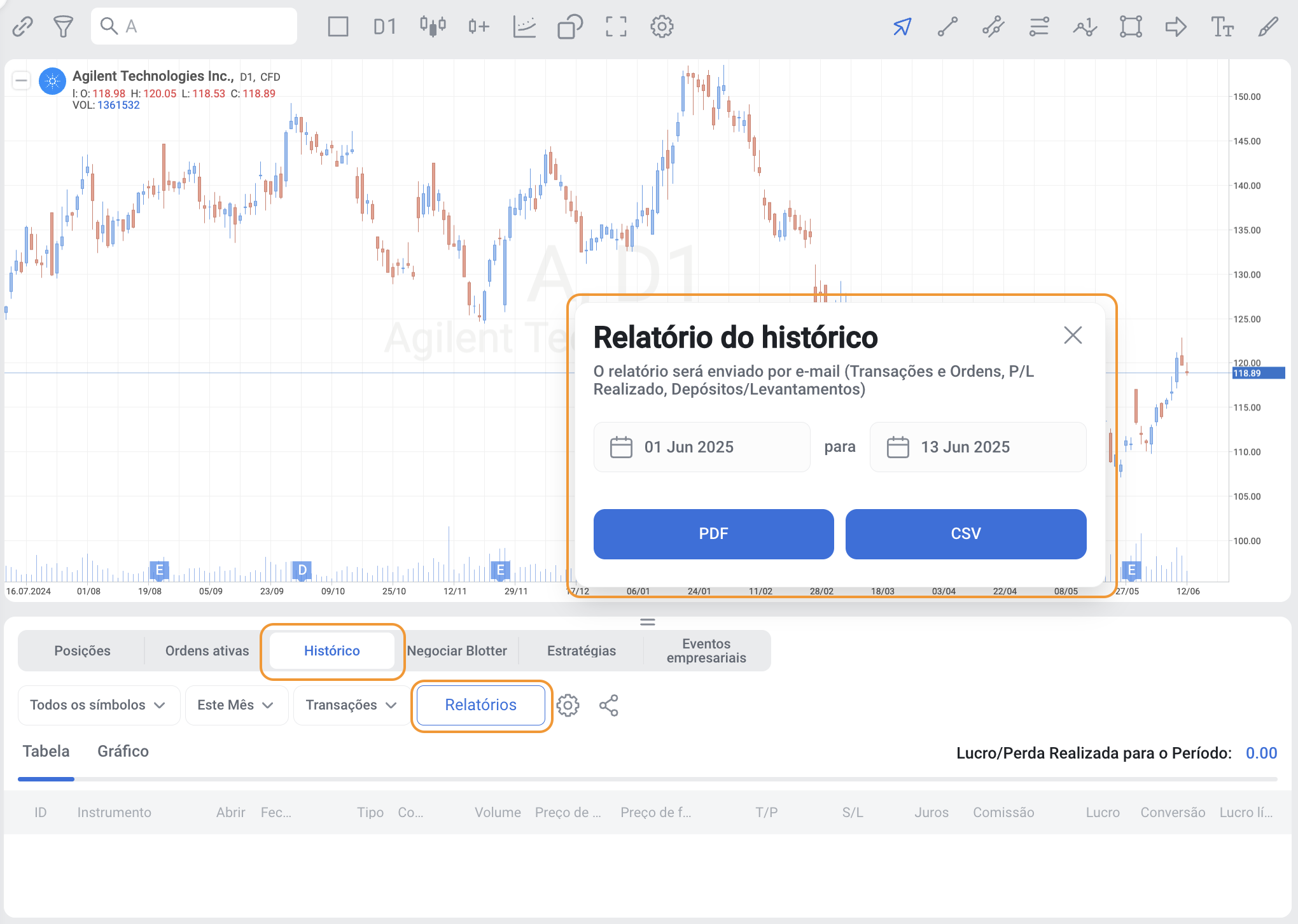Image resolution: width=1298 pixels, height=924 pixels.
Task: Switch to the Posições tab
Action: (x=82, y=651)
